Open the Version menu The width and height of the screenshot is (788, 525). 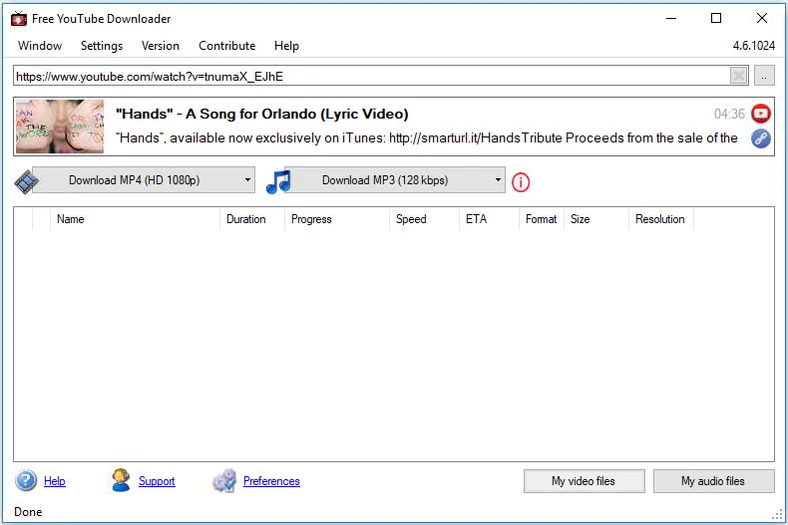[x=160, y=46]
